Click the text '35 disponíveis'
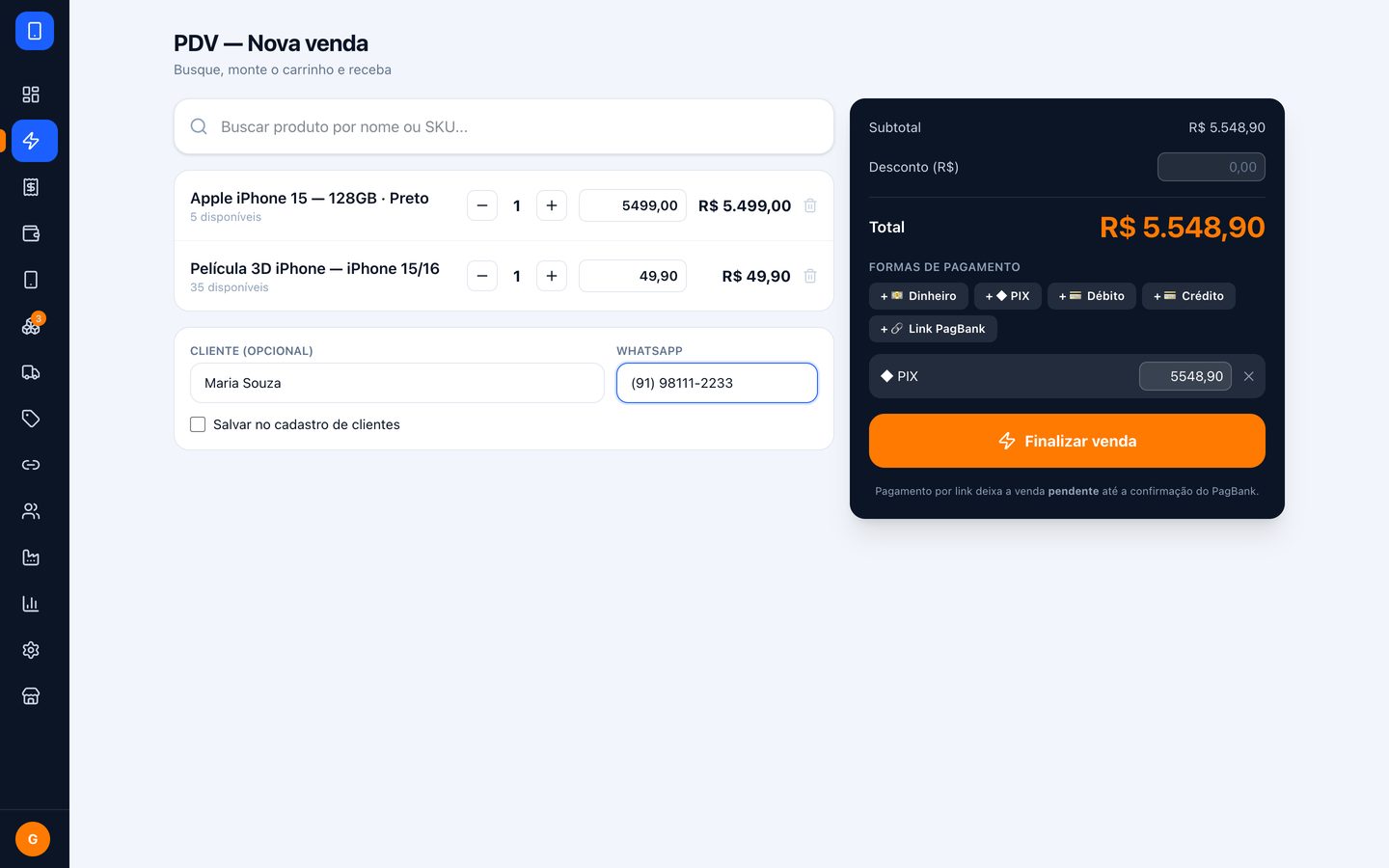Screen dimensions: 1389x868 (x=230, y=287)
